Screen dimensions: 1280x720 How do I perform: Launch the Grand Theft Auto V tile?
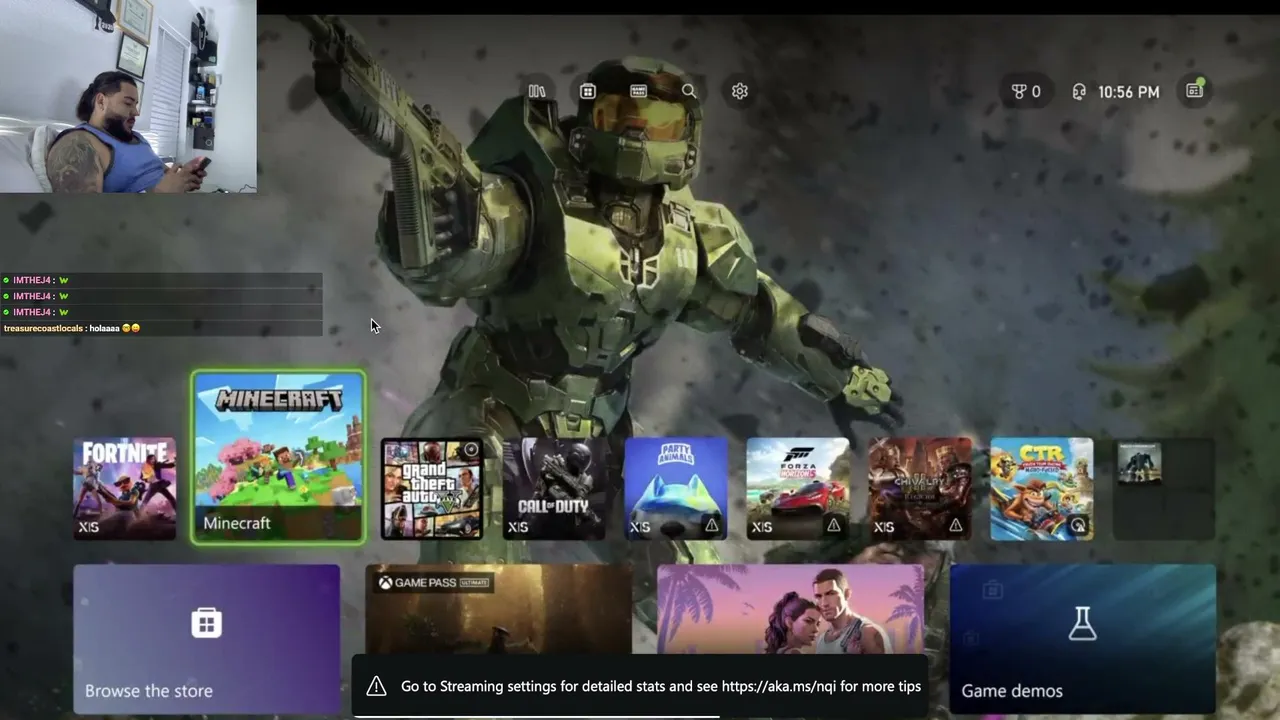[x=432, y=489]
